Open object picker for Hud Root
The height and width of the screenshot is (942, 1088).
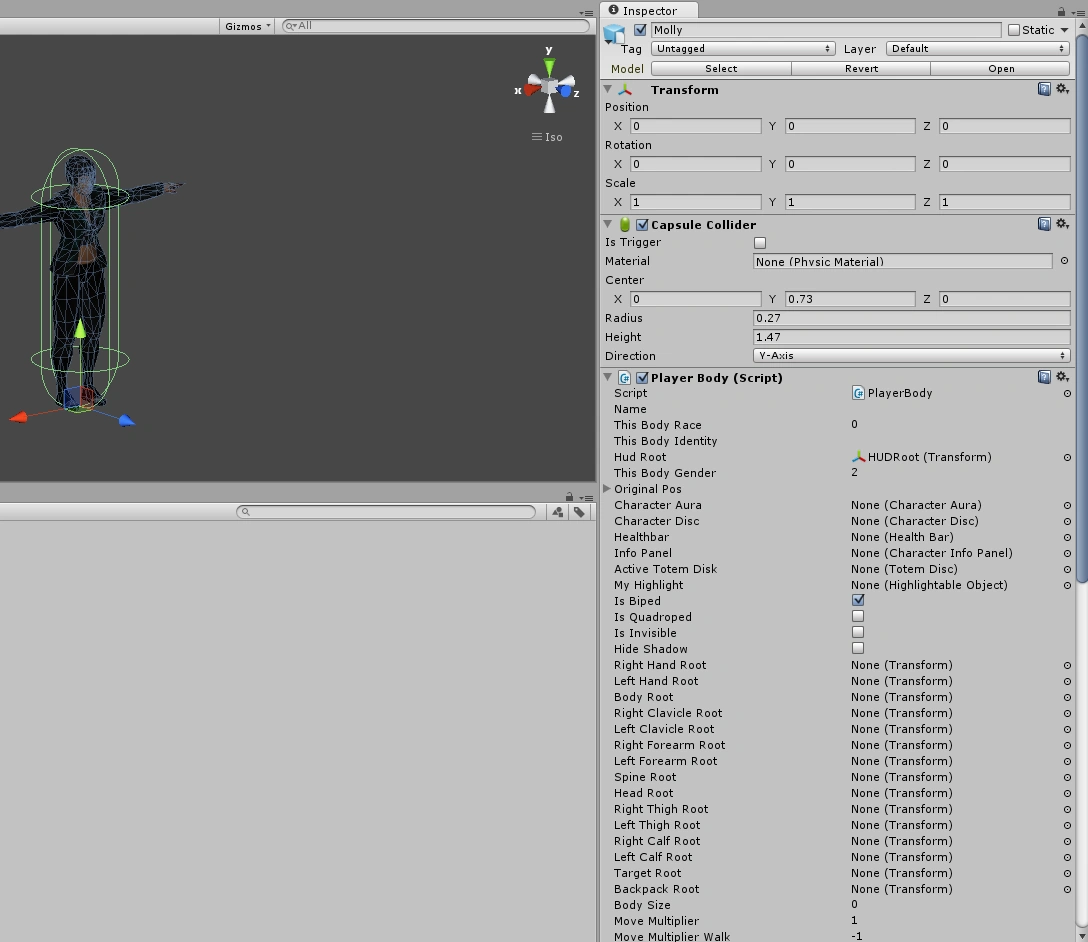tap(1067, 458)
